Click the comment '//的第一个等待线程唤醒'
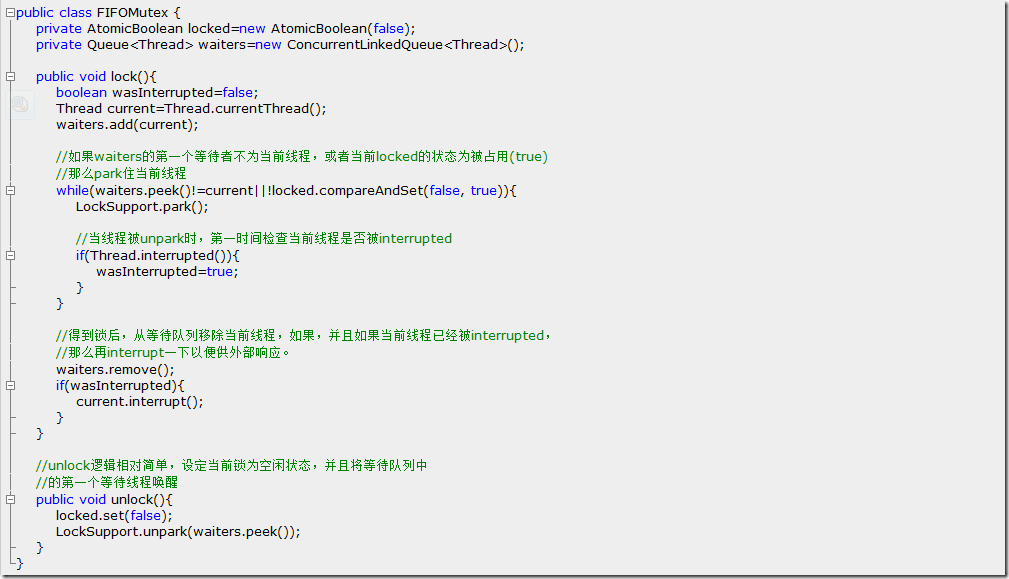Screen dimensions: 1009x579 click(107, 482)
